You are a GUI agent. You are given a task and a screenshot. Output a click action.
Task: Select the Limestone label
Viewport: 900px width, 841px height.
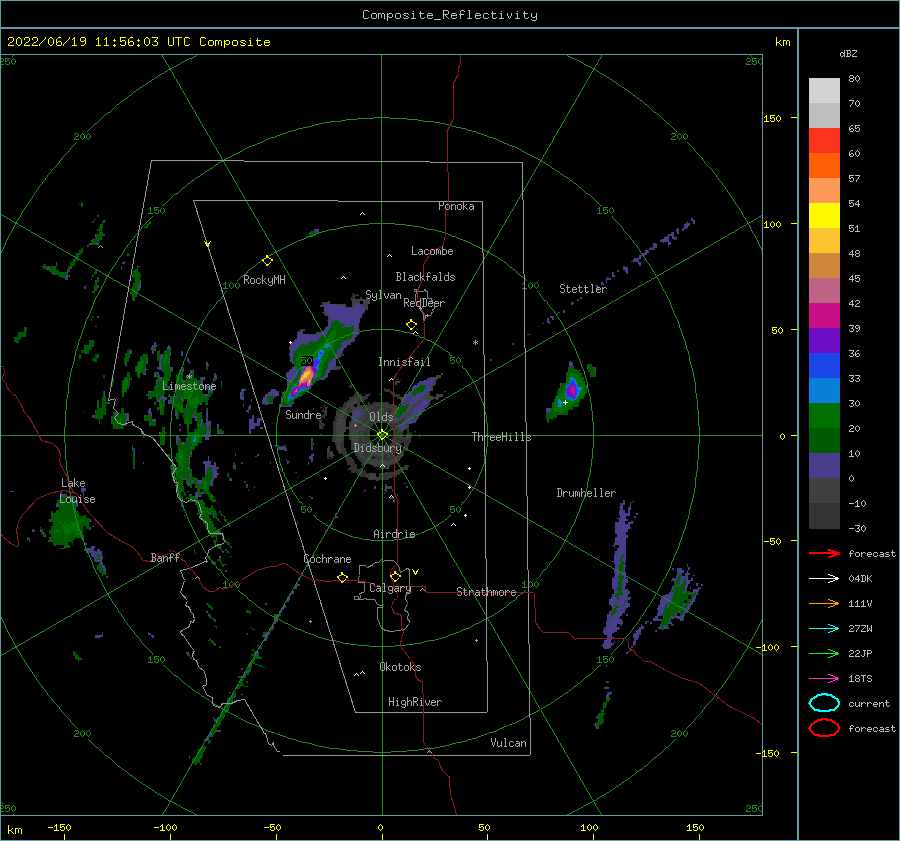pos(189,386)
